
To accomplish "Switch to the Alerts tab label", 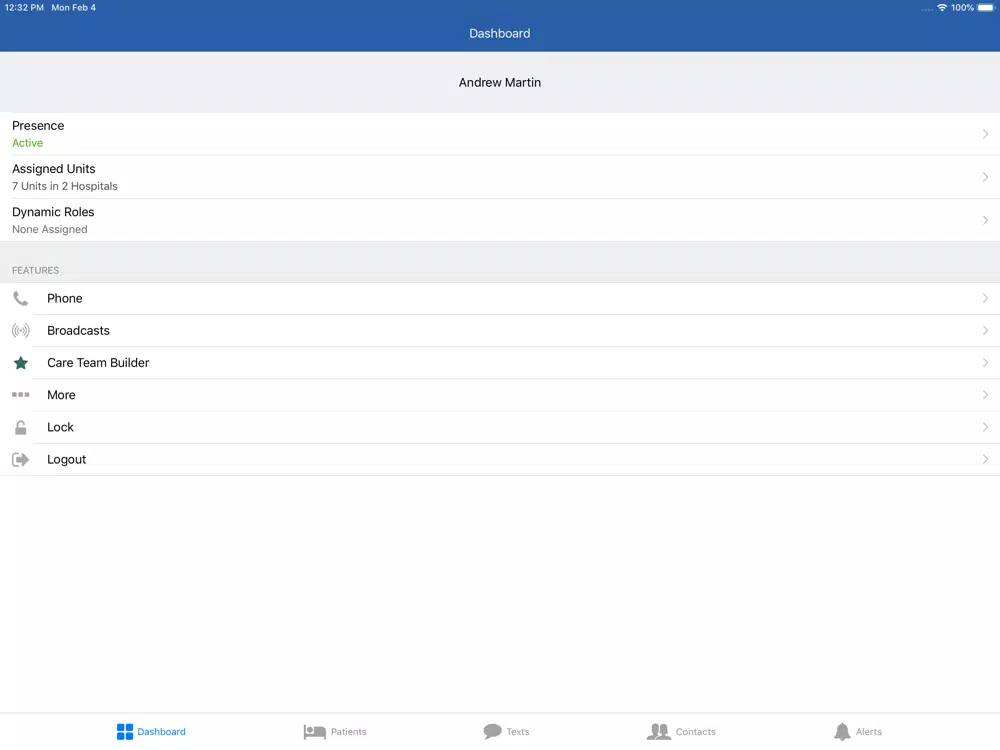I will click(869, 732).
